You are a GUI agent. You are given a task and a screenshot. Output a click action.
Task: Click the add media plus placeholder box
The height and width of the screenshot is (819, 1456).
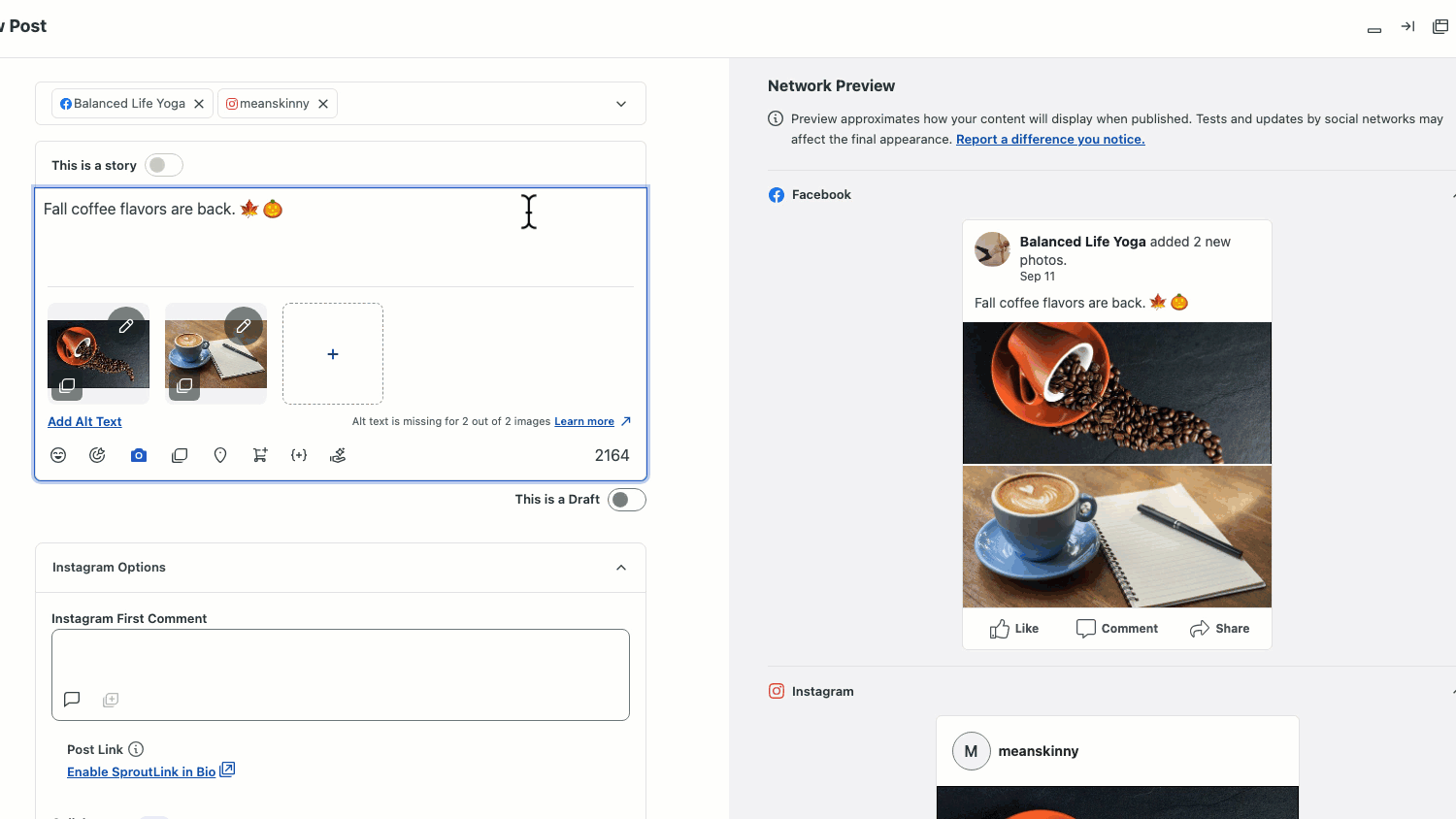coord(333,354)
